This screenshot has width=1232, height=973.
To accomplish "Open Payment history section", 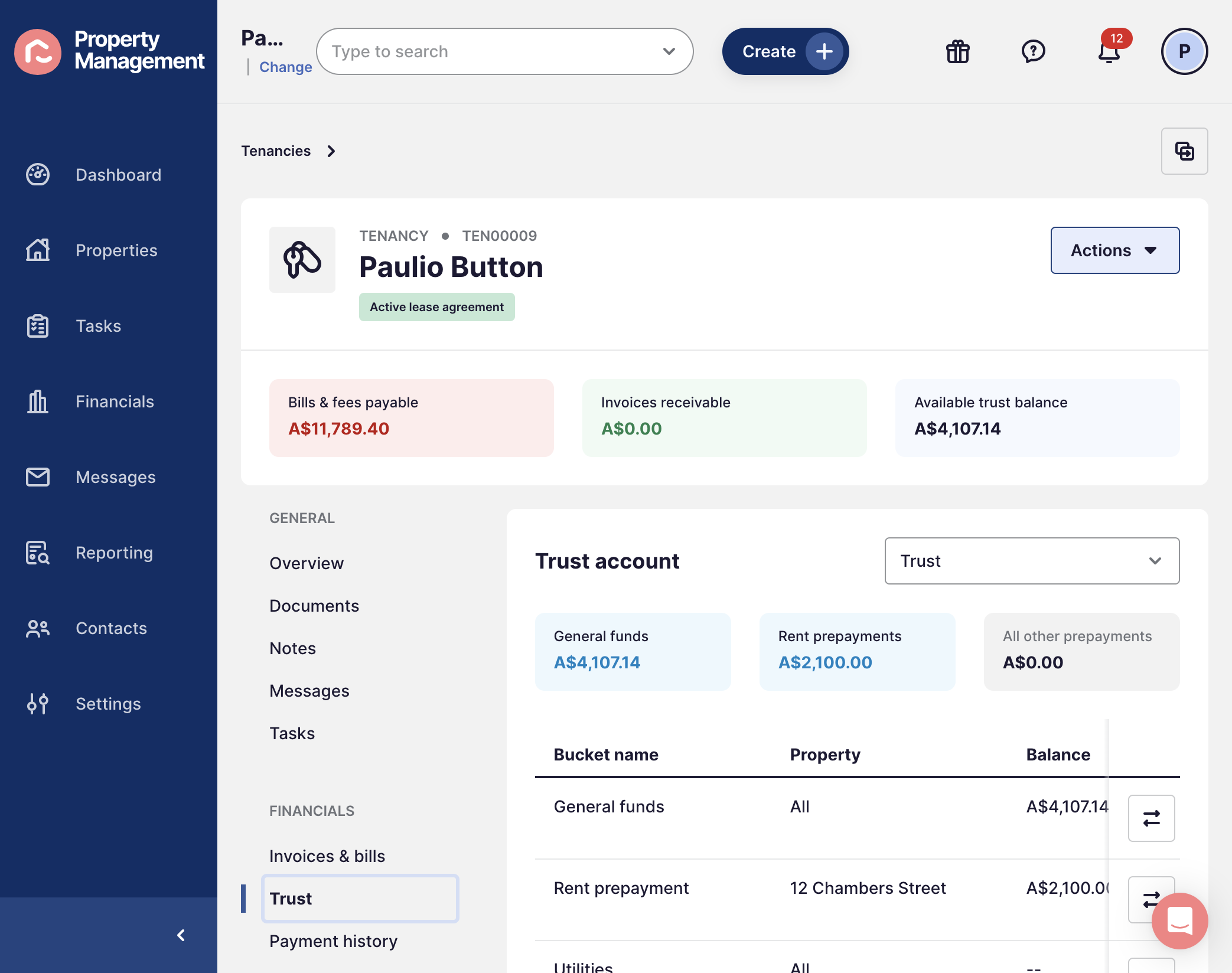I will (x=333, y=941).
